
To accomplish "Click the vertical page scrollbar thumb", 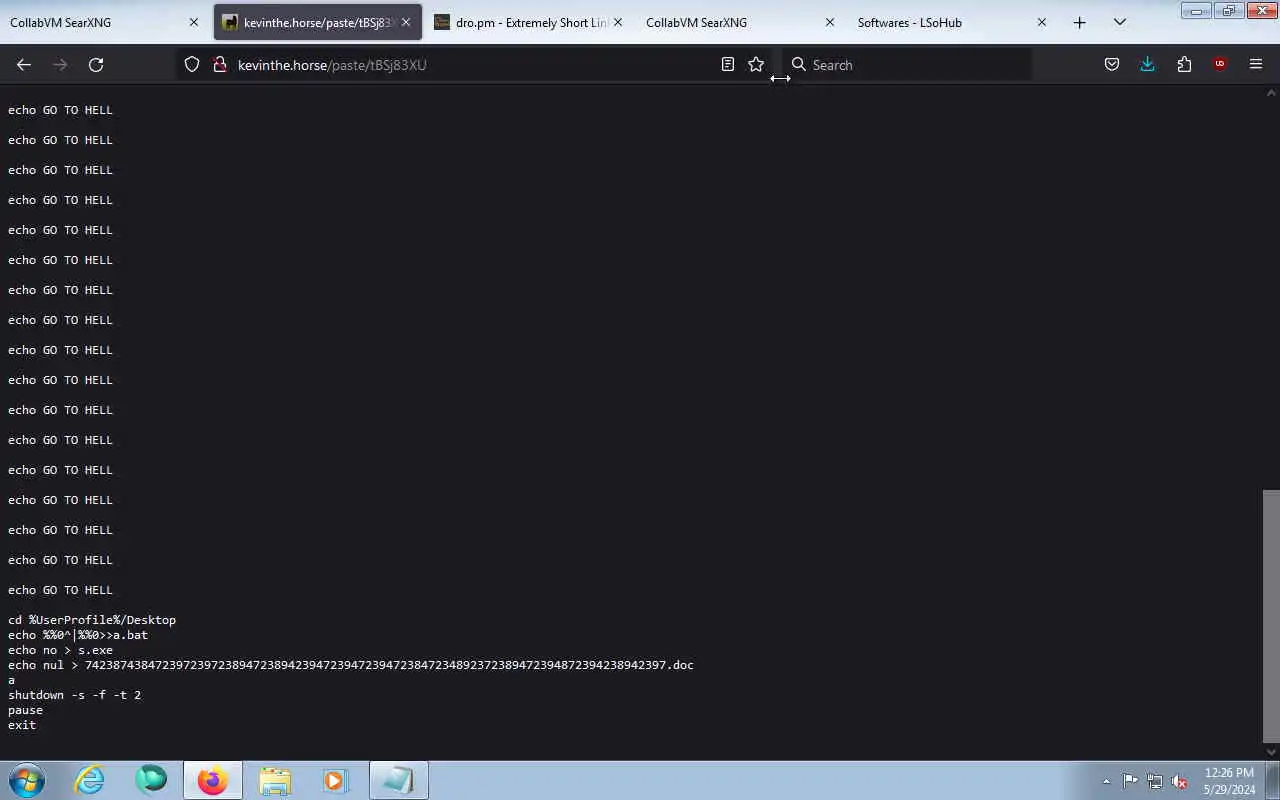I will [x=1271, y=615].
